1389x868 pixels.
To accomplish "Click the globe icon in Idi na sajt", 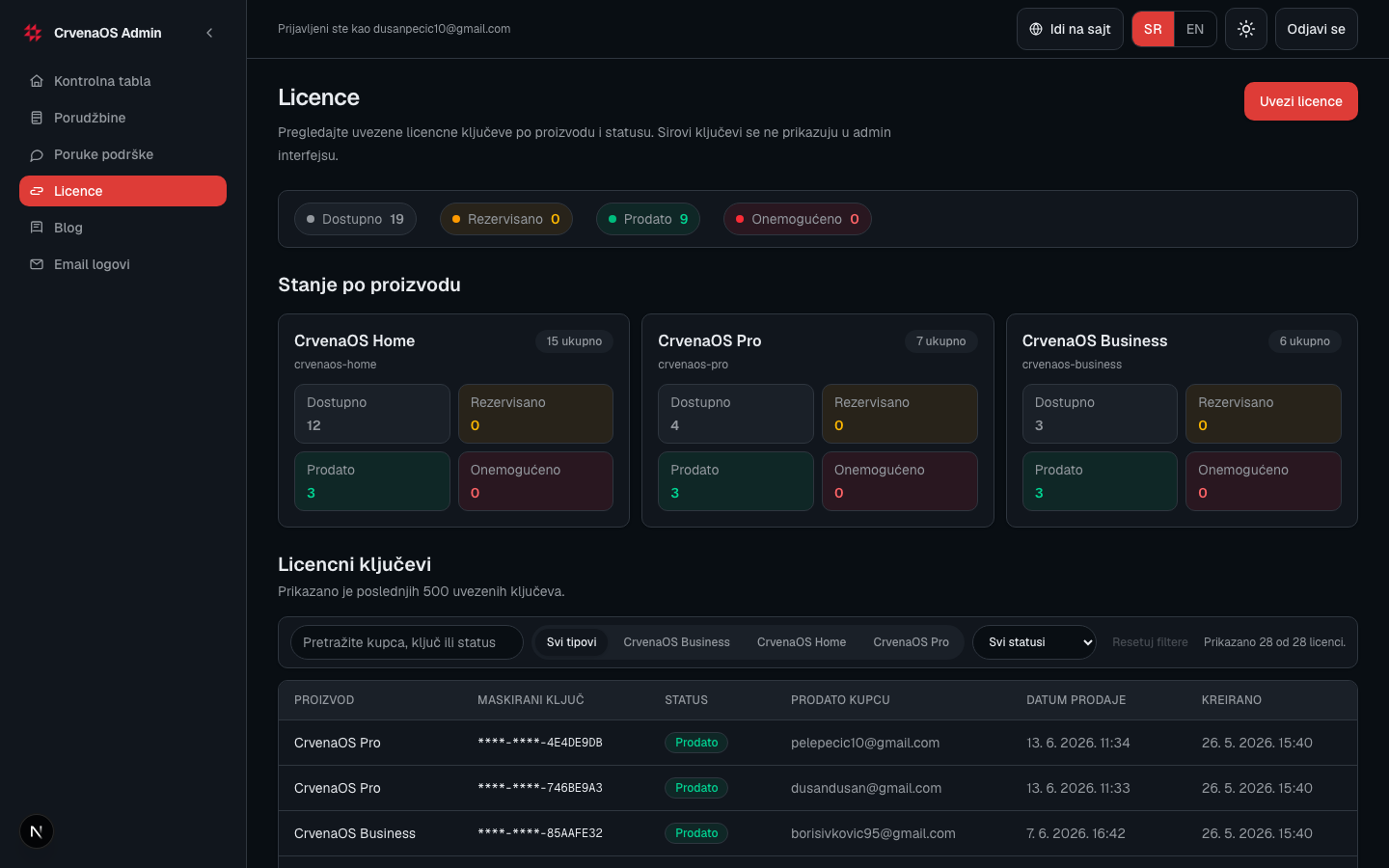I will [1036, 29].
